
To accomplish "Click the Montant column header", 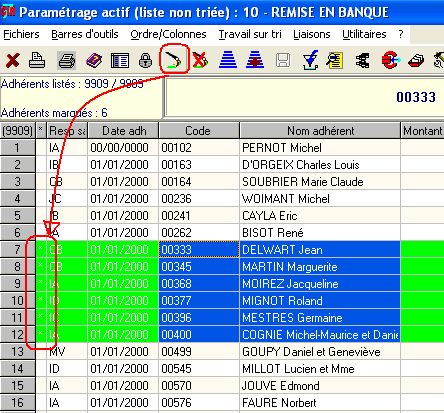I will [x=422, y=131].
